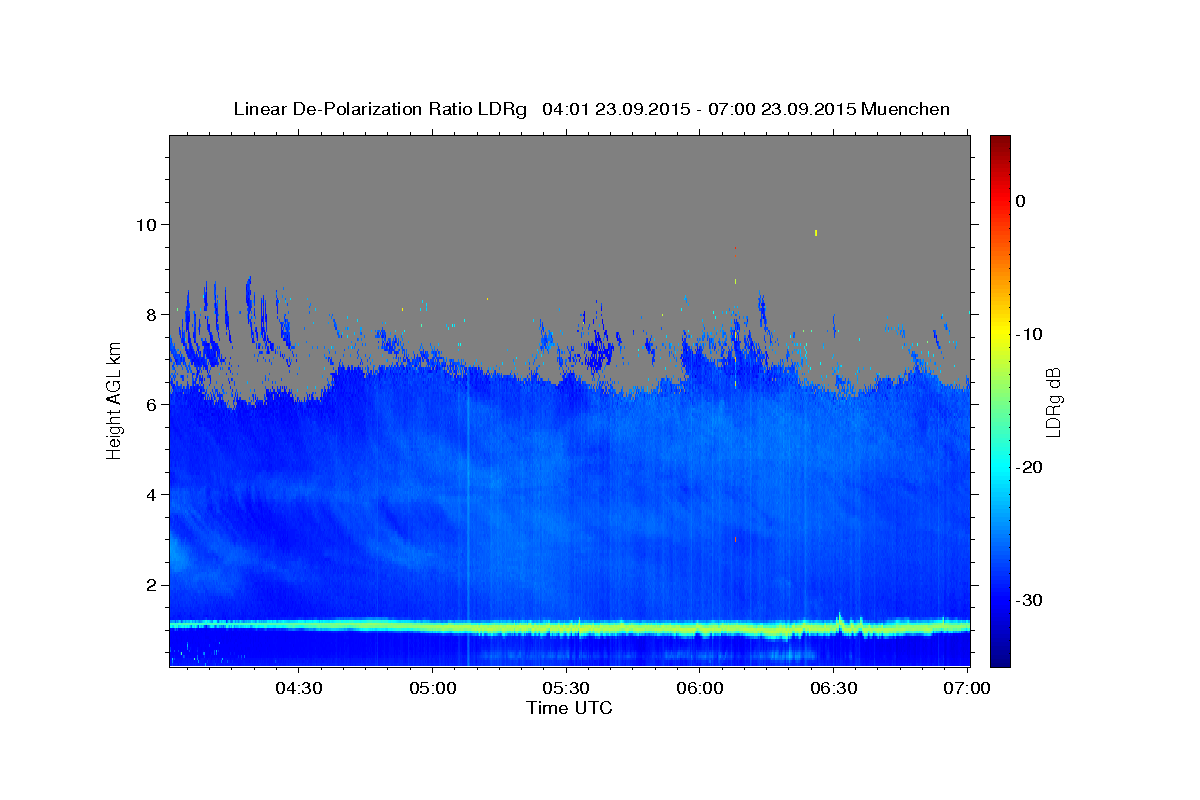Click the colorbar value '0'
1200x800 pixels.
(x=1020, y=201)
